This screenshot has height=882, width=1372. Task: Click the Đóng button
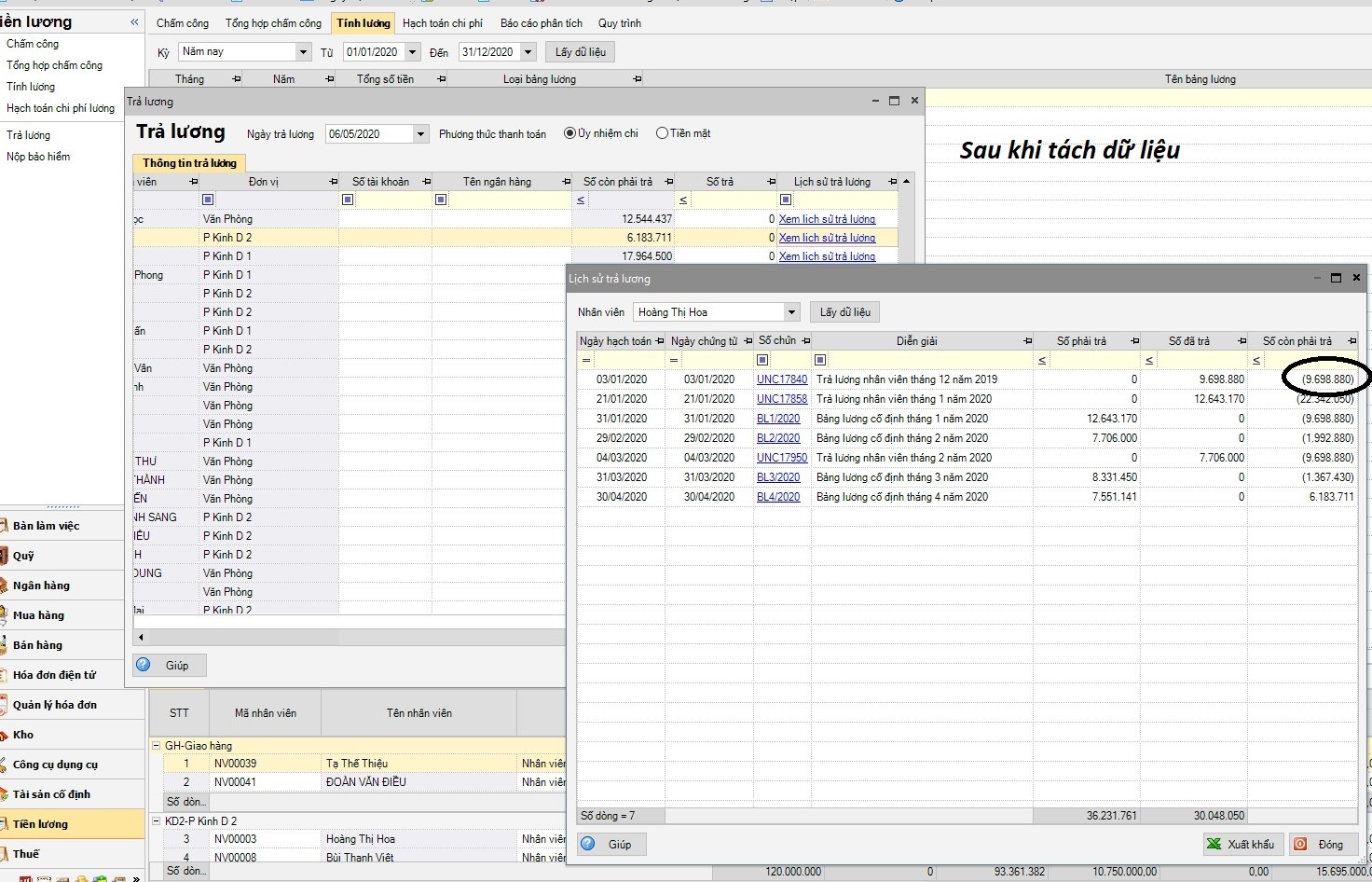click(x=1322, y=844)
